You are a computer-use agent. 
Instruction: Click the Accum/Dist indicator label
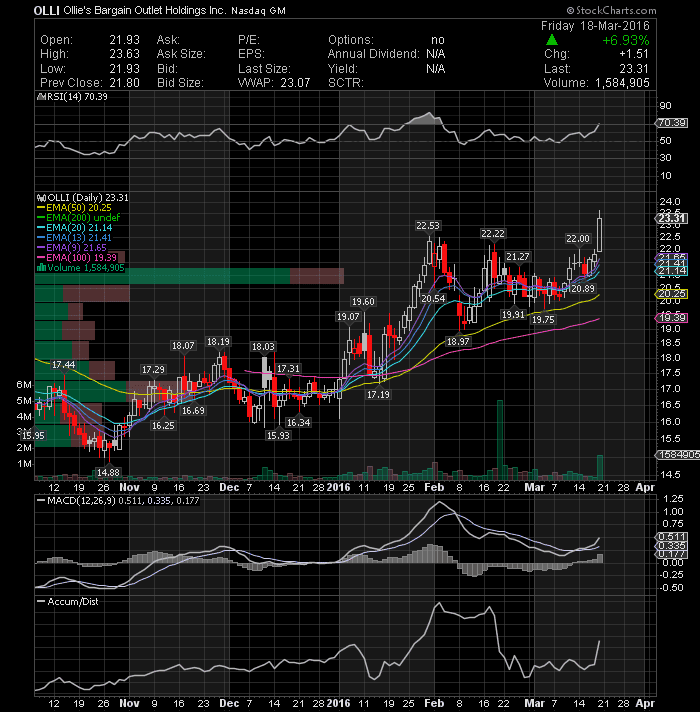coord(68,602)
